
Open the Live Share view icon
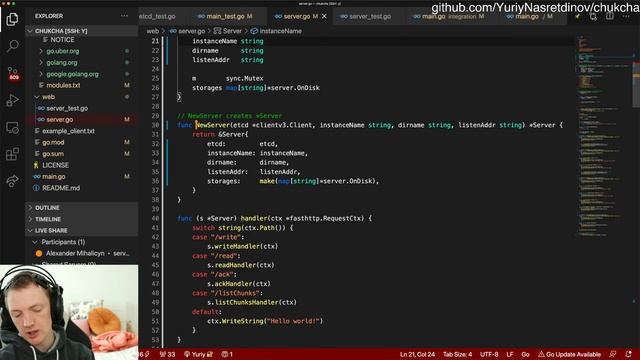(12, 181)
